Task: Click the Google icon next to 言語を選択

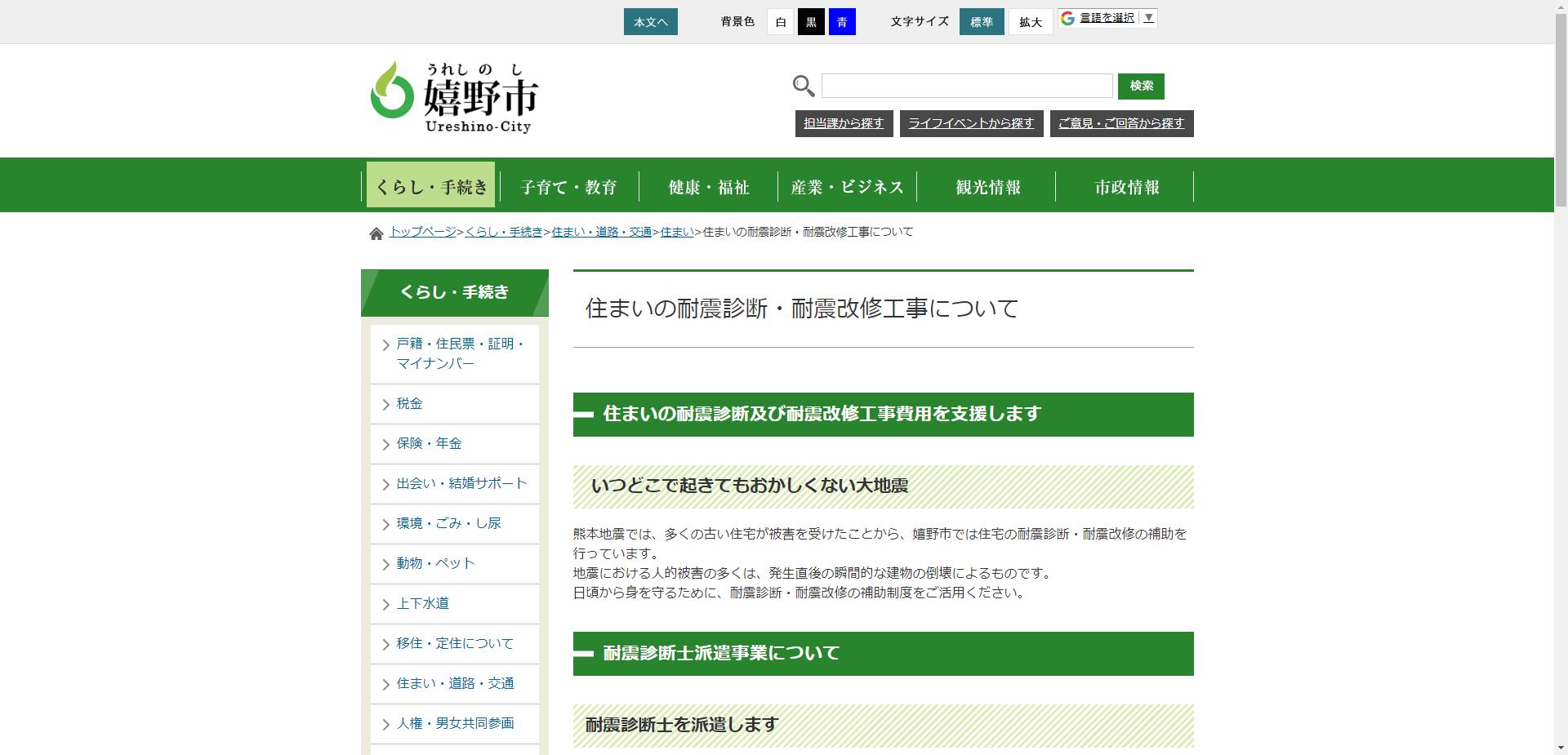Action: pyautogui.click(x=1068, y=16)
